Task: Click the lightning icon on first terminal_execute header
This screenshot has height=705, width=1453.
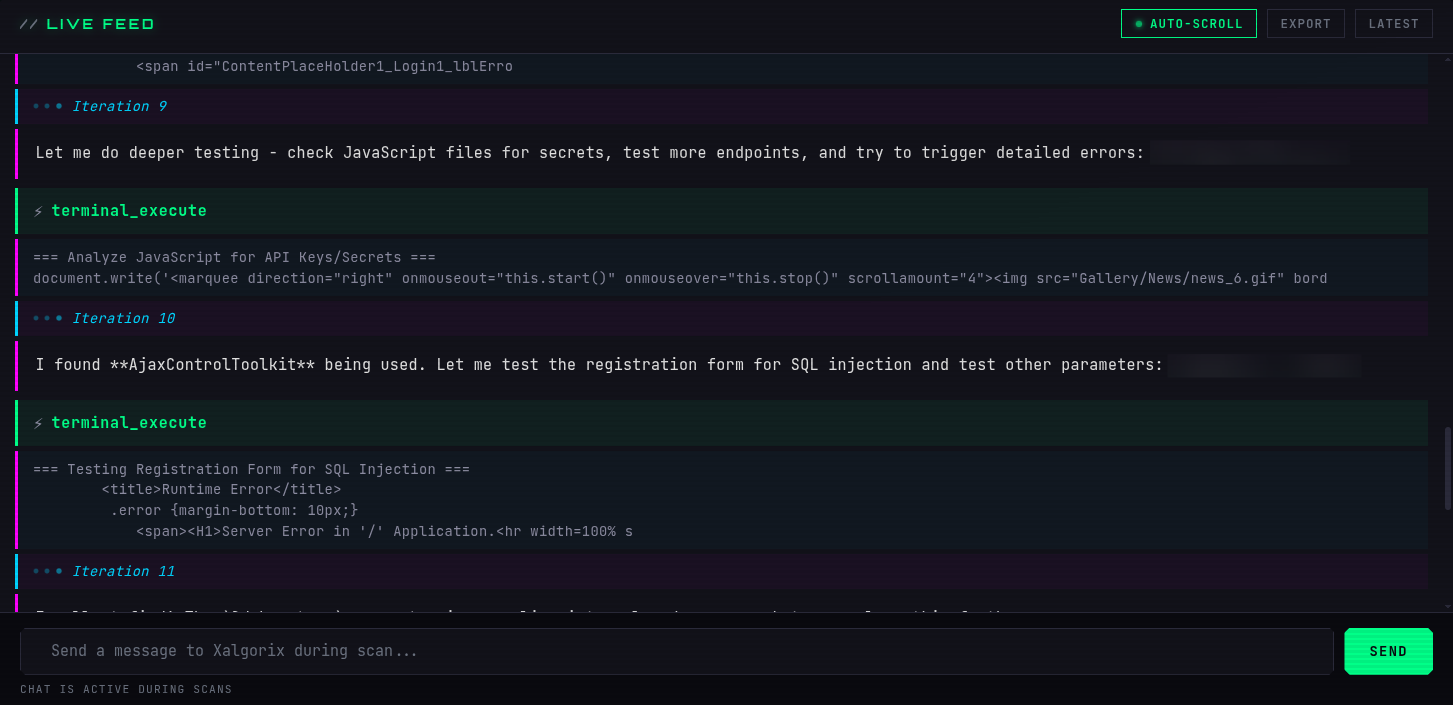Action: coord(38,211)
